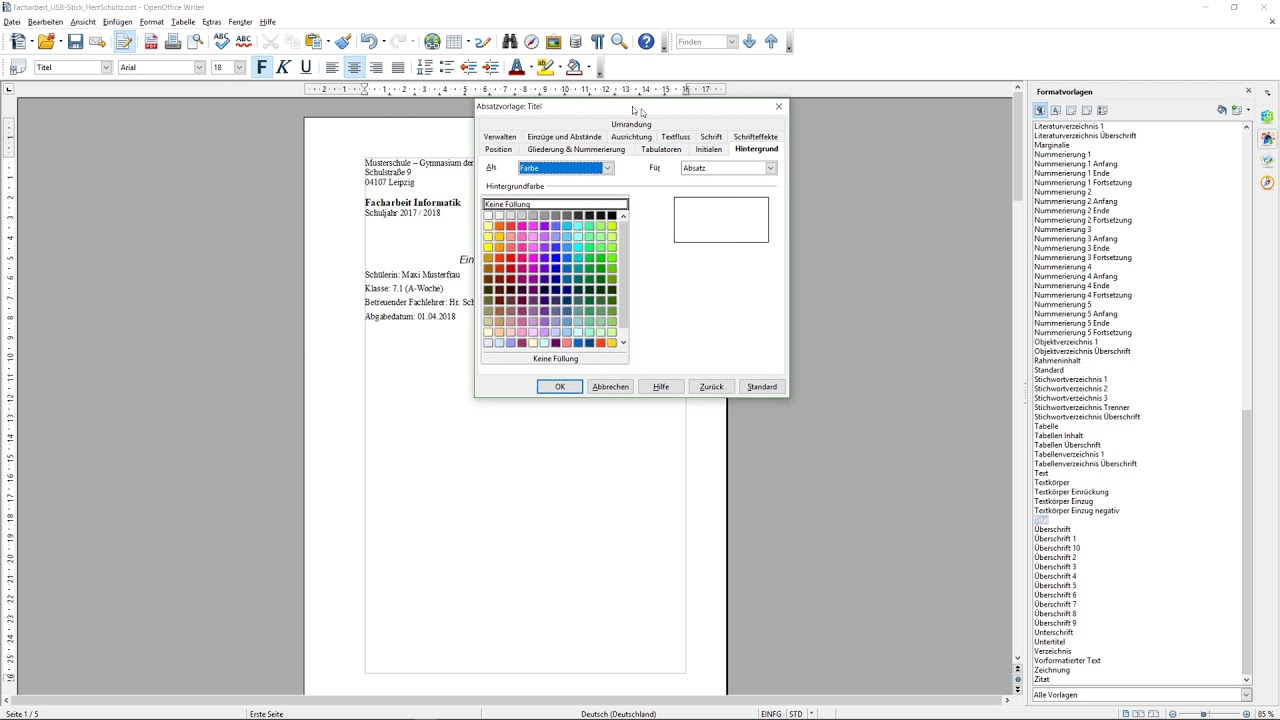The image size is (1280, 720).
Task: Open the Finden search box dropdown
Action: pyautogui.click(x=732, y=42)
